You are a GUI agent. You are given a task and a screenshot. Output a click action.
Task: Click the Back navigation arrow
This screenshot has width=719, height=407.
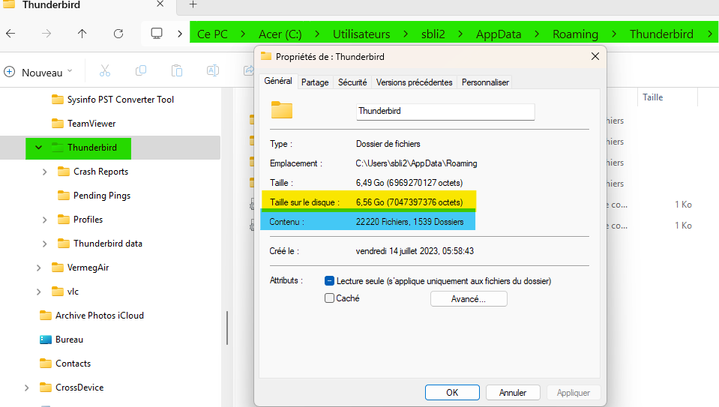pos(10,33)
